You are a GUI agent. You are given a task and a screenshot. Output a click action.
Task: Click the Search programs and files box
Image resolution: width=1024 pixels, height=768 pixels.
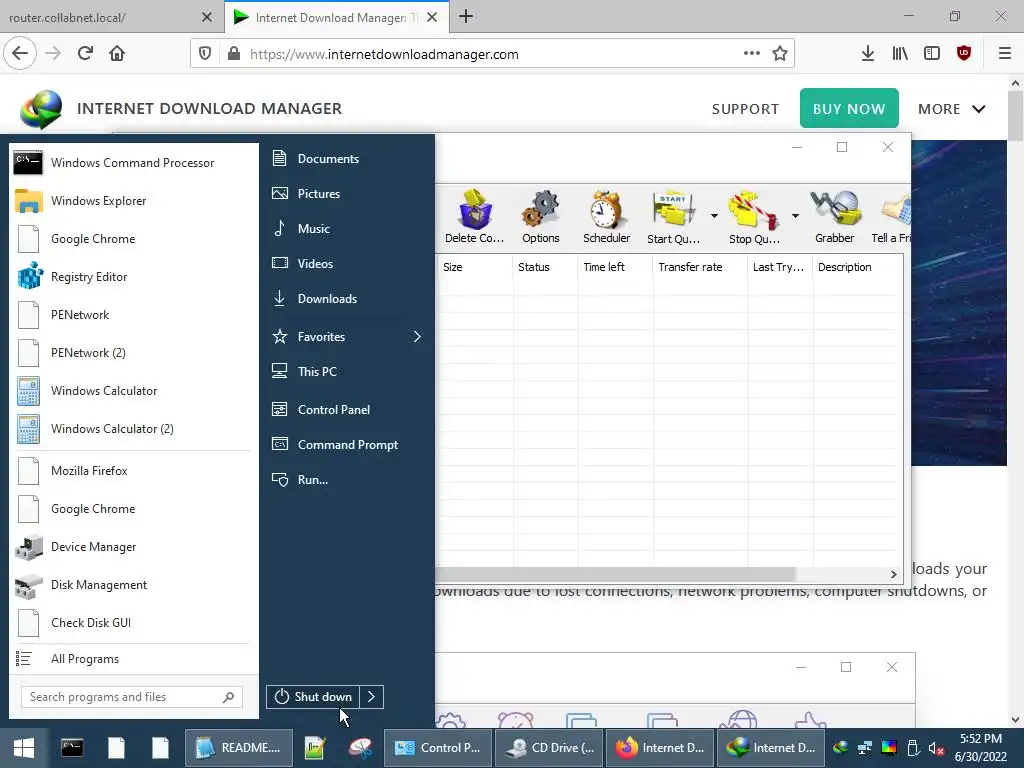(132, 697)
